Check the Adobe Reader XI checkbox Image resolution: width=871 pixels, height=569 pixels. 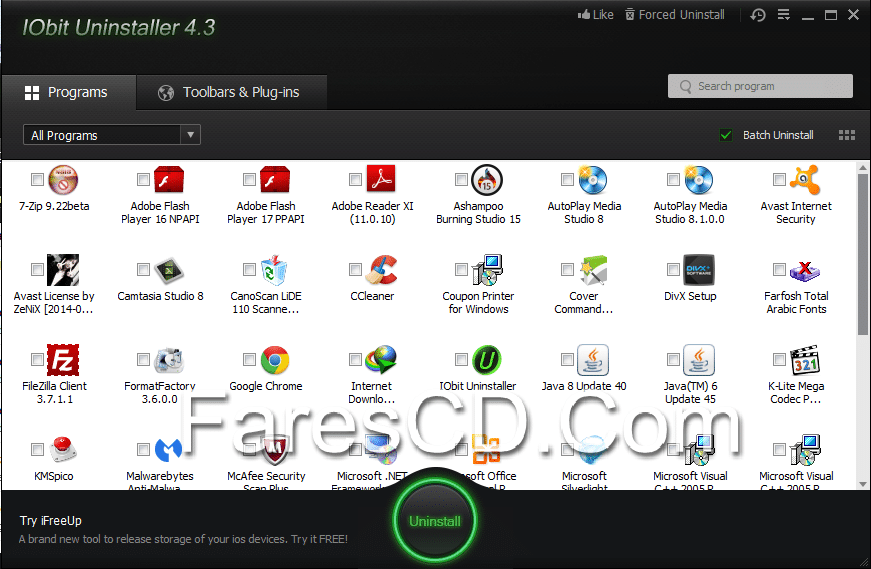click(x=356, y=179)
